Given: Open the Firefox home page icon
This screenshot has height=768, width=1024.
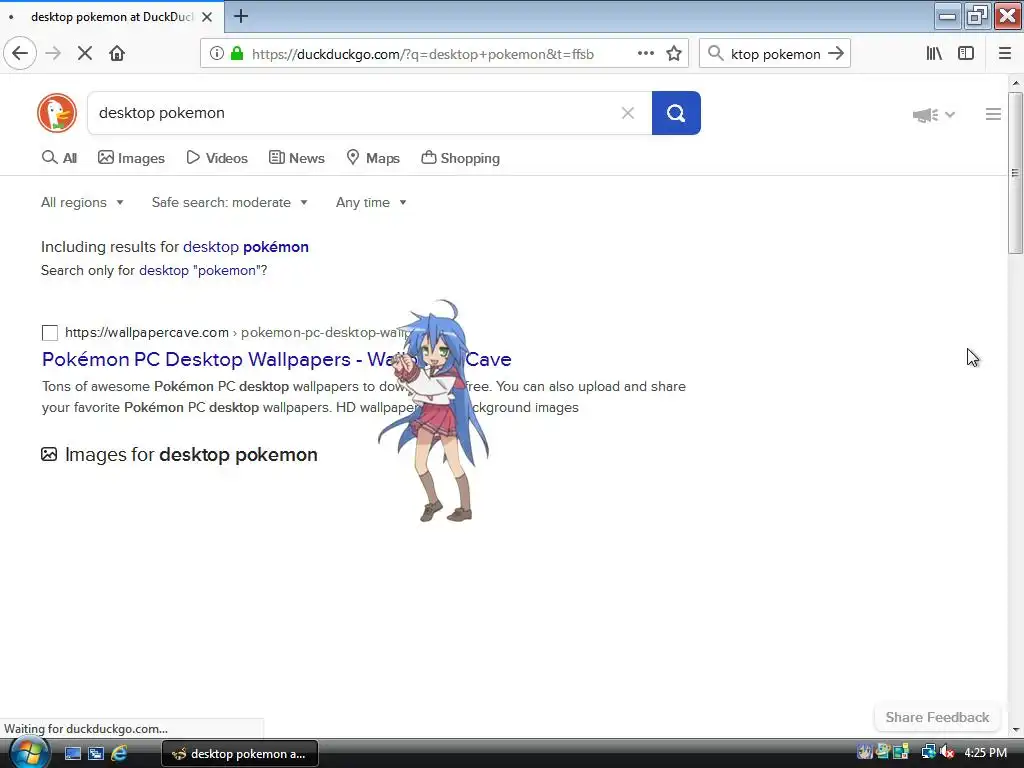Looking at the screenshot, I should (x=117, y=54).
